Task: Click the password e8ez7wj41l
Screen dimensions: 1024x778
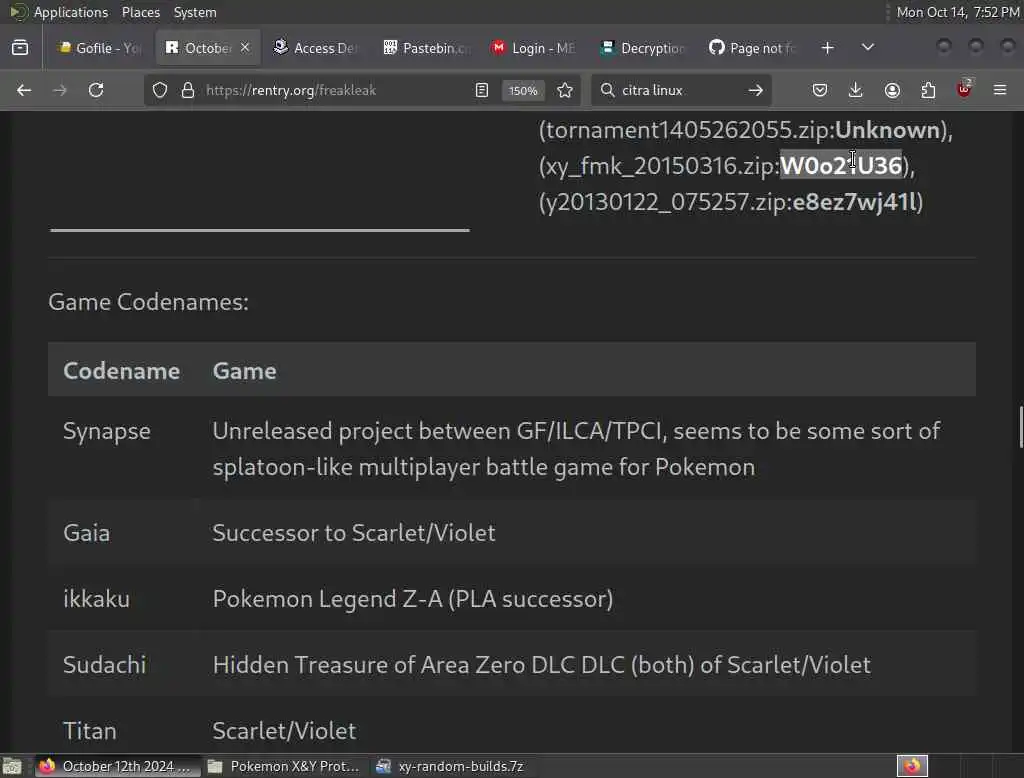Action: click(855, 202)
